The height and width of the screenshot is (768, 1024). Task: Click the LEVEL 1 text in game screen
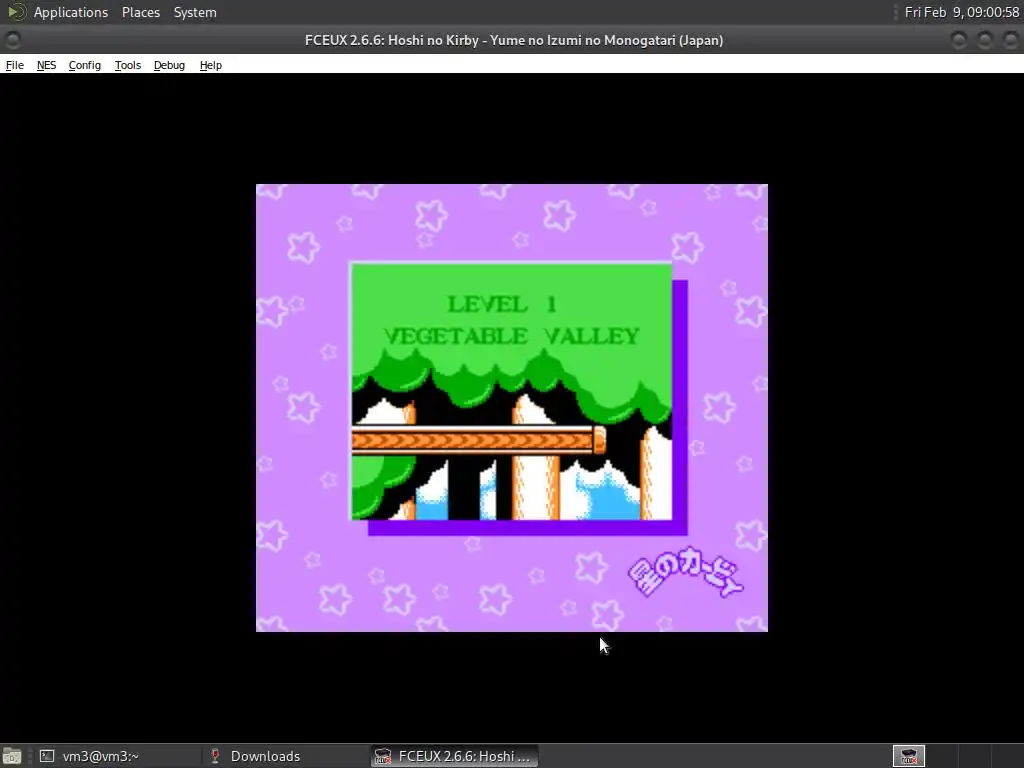pos(502,304)
